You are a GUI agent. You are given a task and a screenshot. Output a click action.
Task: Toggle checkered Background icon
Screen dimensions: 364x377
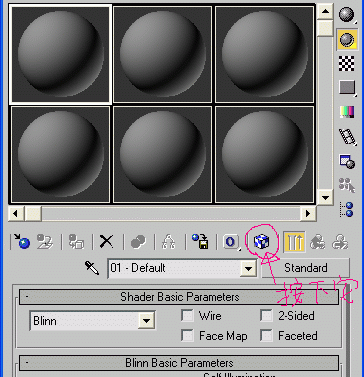click(x=346, y=63)
